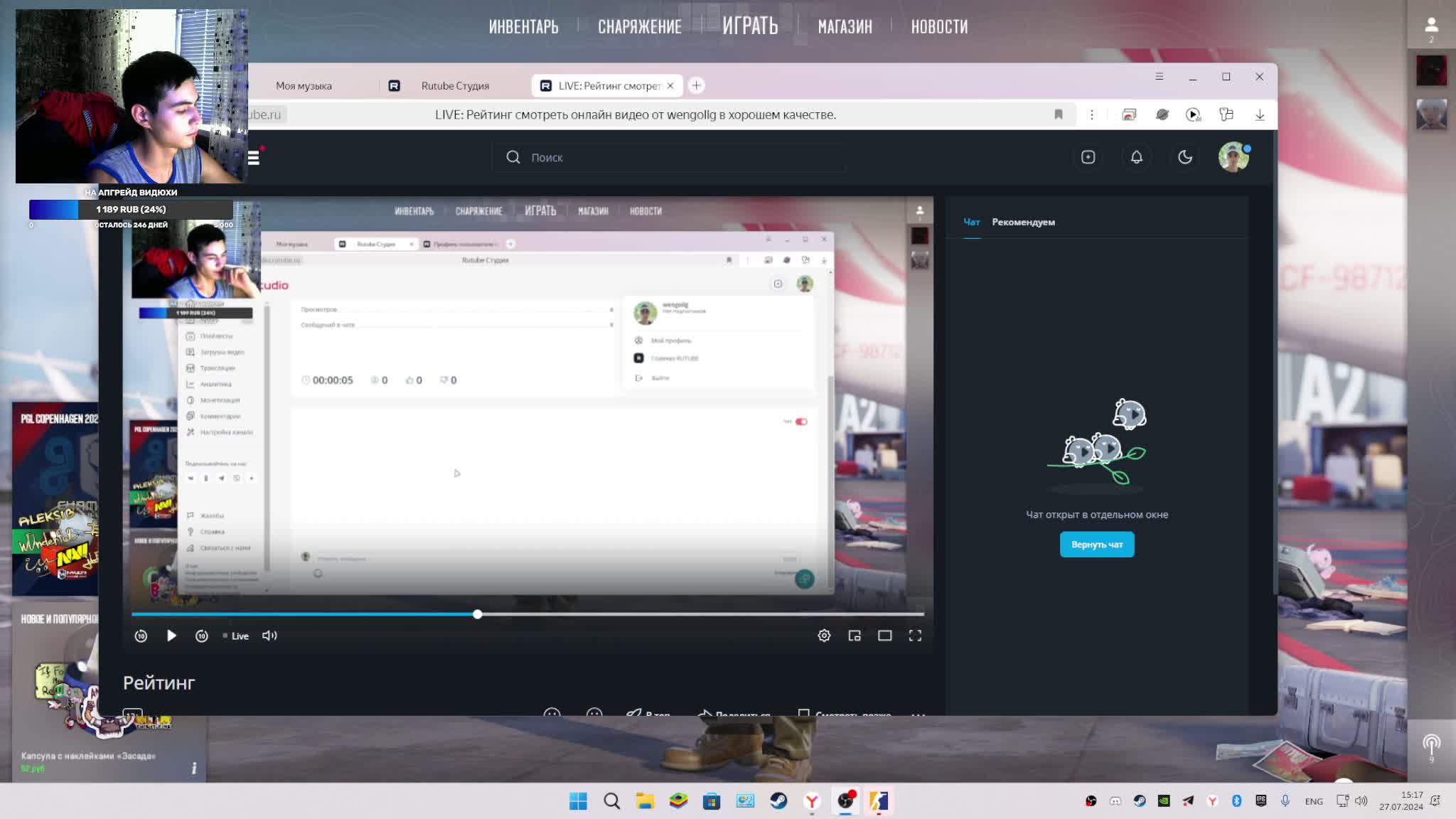Rewind video by 10 seconds
The height and width of the screenshot is (819, 1456).
141,636
